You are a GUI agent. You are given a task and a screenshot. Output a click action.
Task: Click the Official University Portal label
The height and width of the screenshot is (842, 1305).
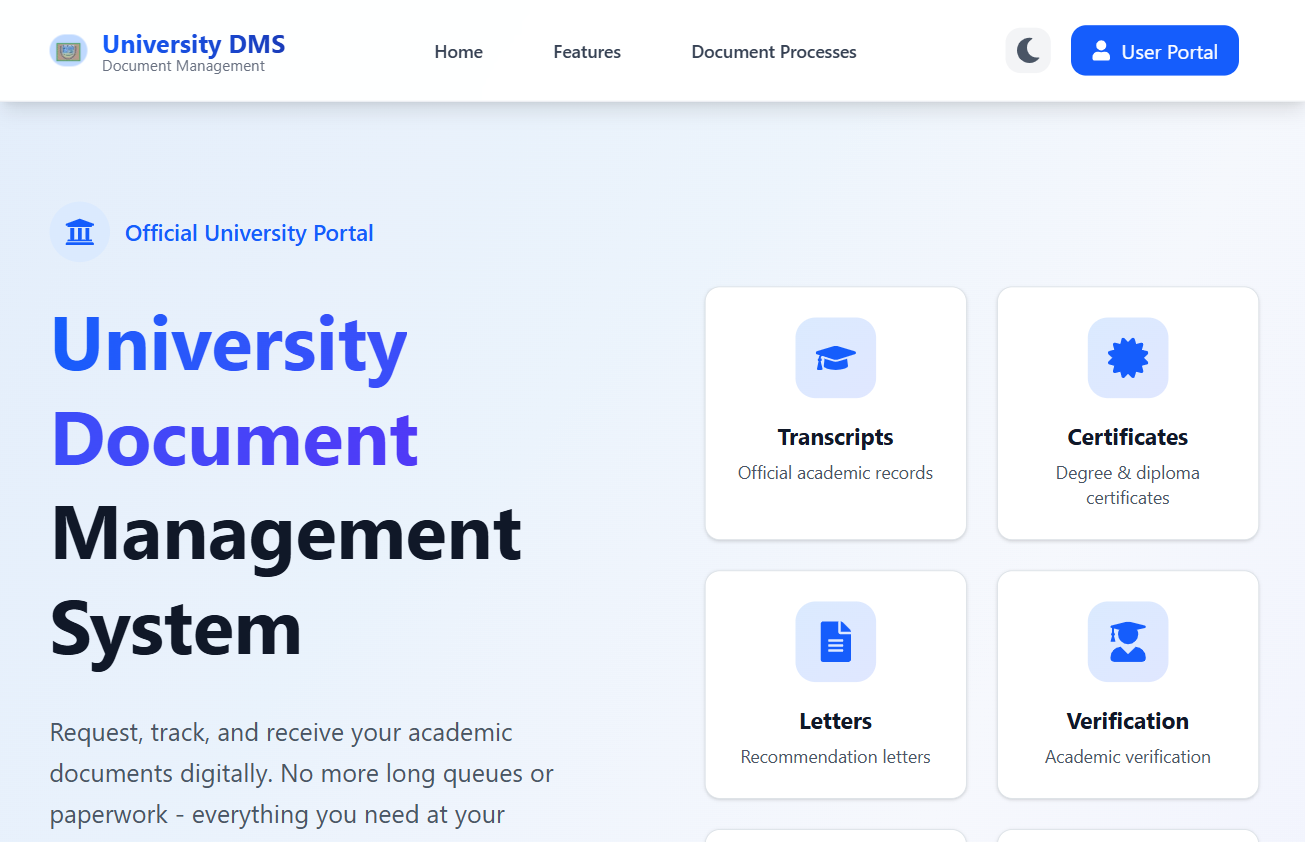249,233
